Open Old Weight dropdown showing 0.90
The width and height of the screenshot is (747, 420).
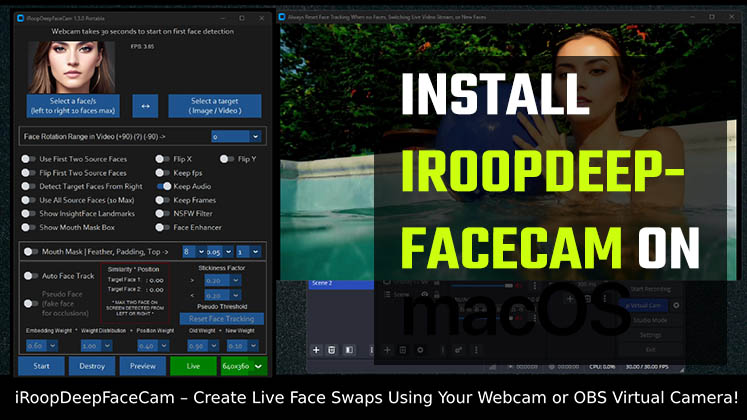[x=203, y=346]
